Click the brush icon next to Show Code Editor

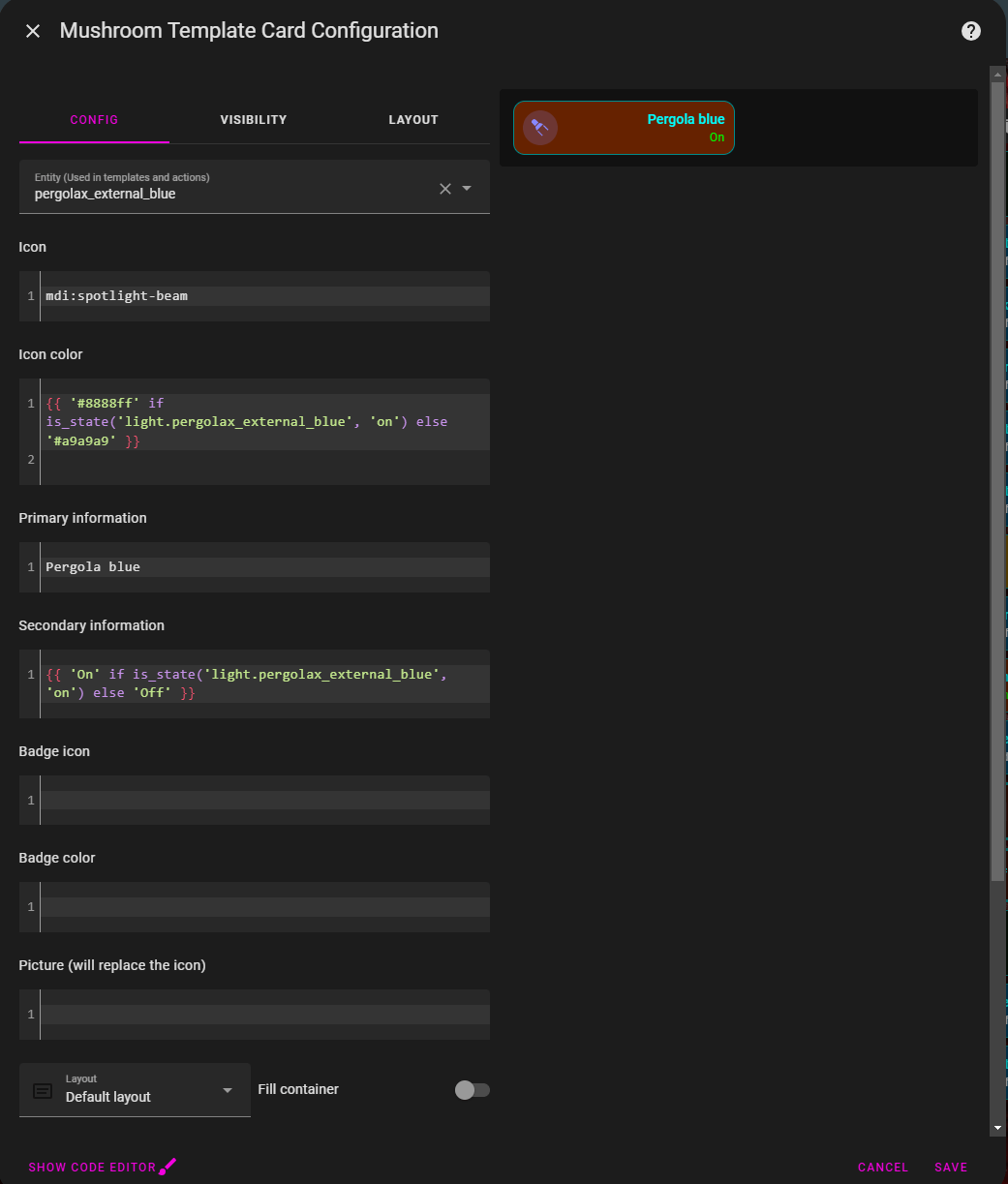168,1167
